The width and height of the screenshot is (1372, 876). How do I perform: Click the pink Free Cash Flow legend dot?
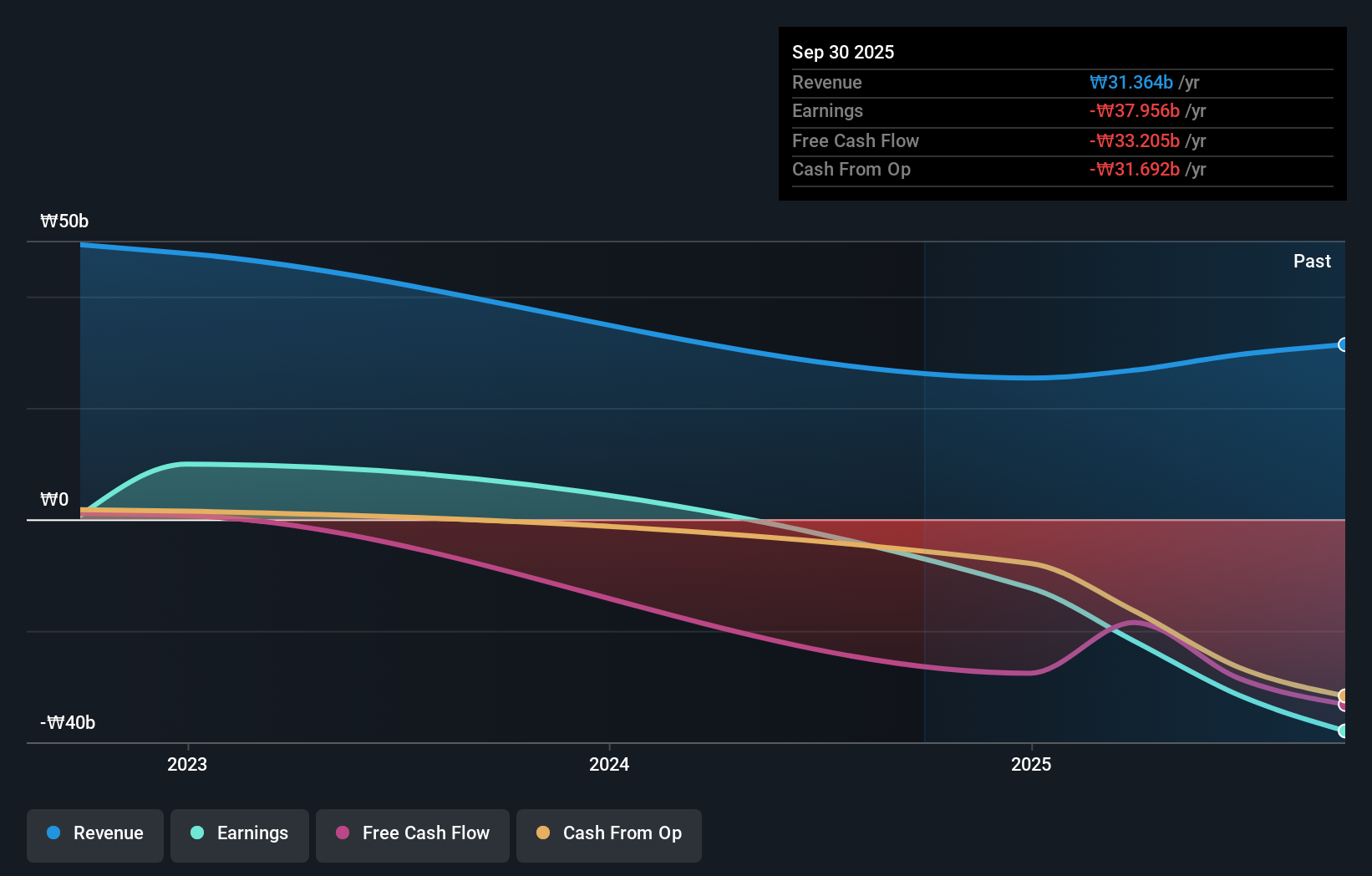click(343, 833)
